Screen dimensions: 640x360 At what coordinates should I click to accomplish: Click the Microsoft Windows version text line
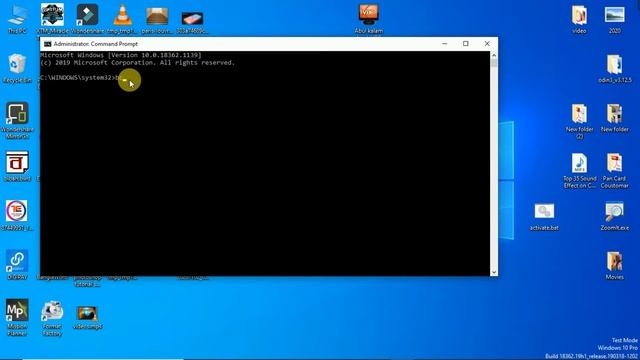pyautogui.click(x=121, y=55)
